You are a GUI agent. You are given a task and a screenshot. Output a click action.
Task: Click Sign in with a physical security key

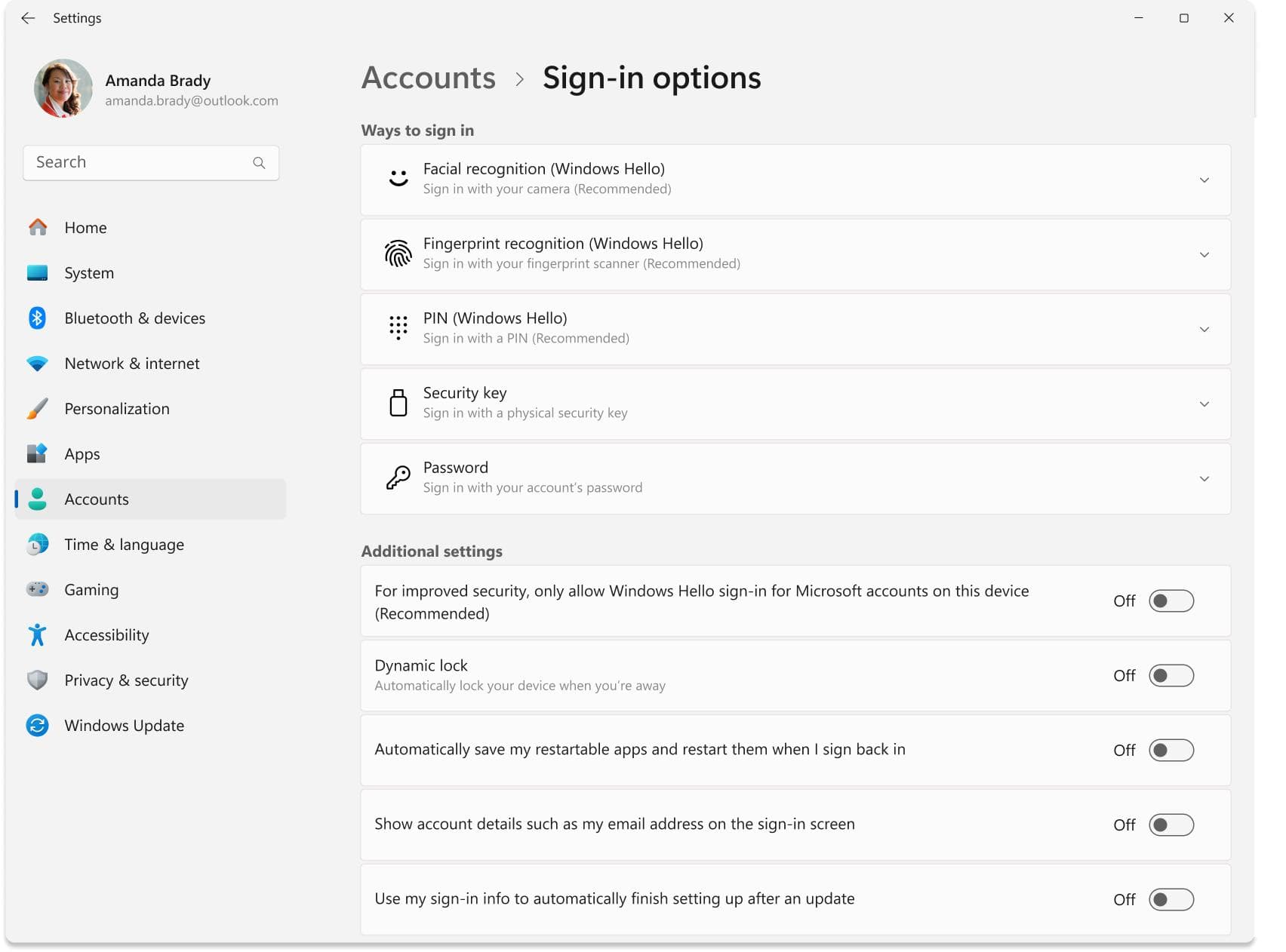point(525,413)
